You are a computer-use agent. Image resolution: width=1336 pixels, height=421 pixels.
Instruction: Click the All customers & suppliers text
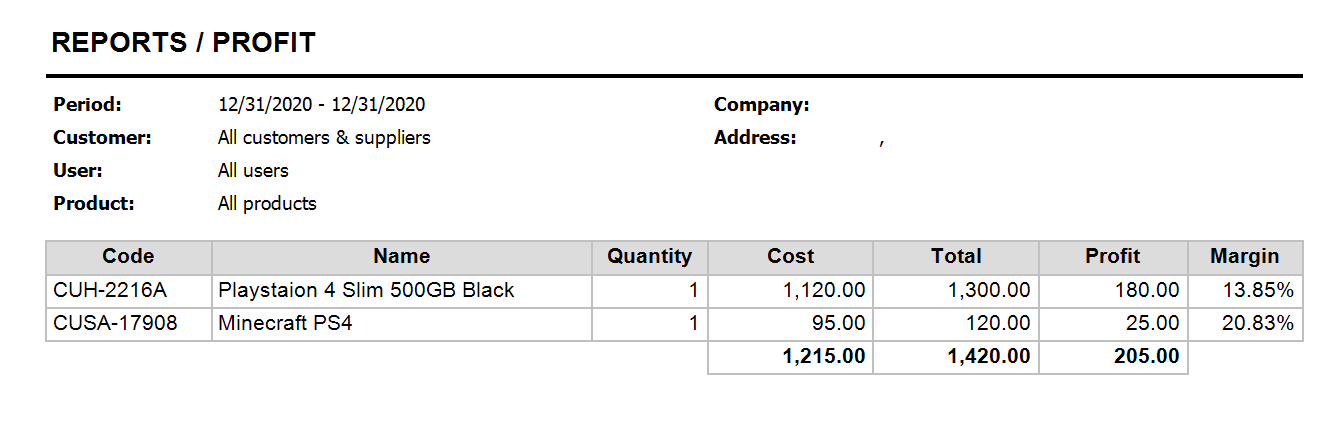click(324, 138)
